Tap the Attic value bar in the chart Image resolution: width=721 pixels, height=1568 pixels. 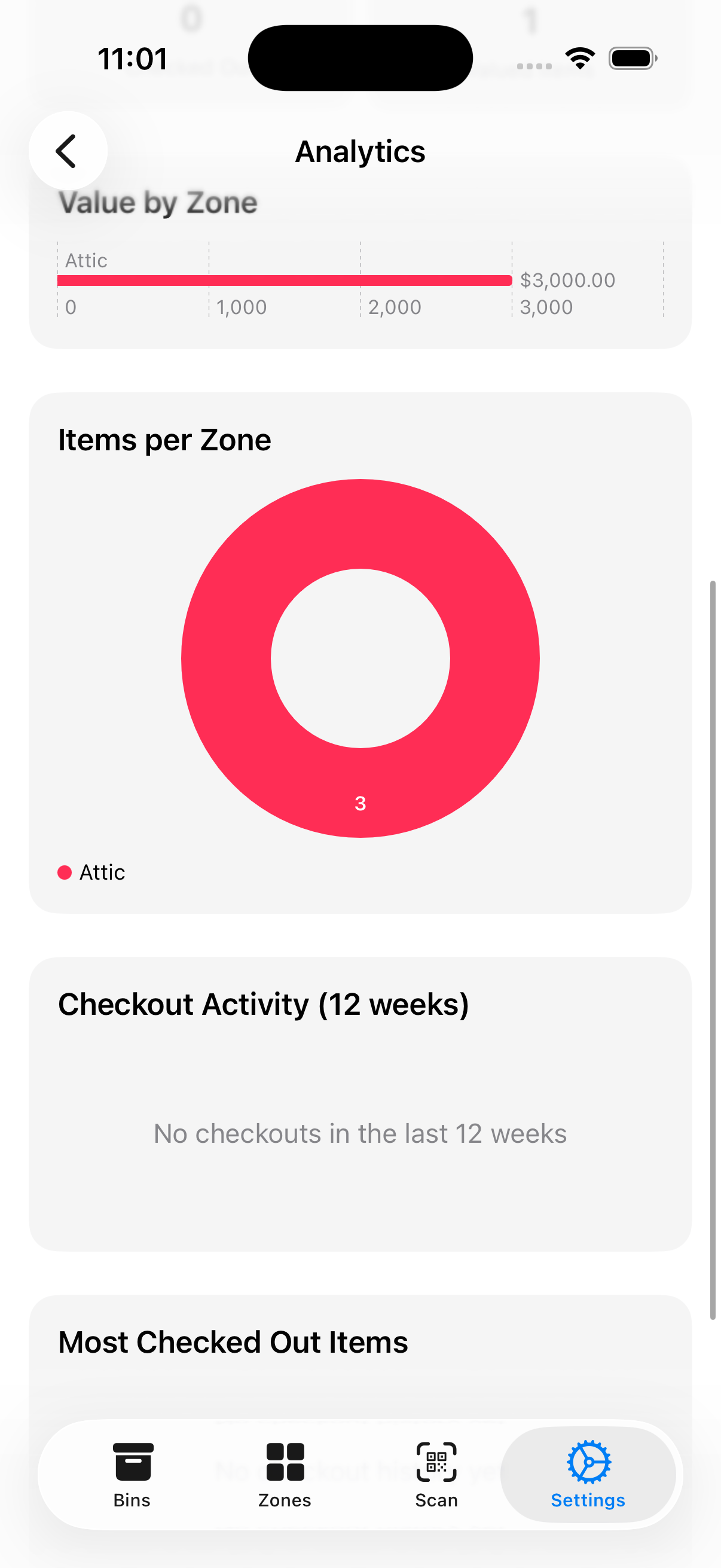tap(285, 280)
